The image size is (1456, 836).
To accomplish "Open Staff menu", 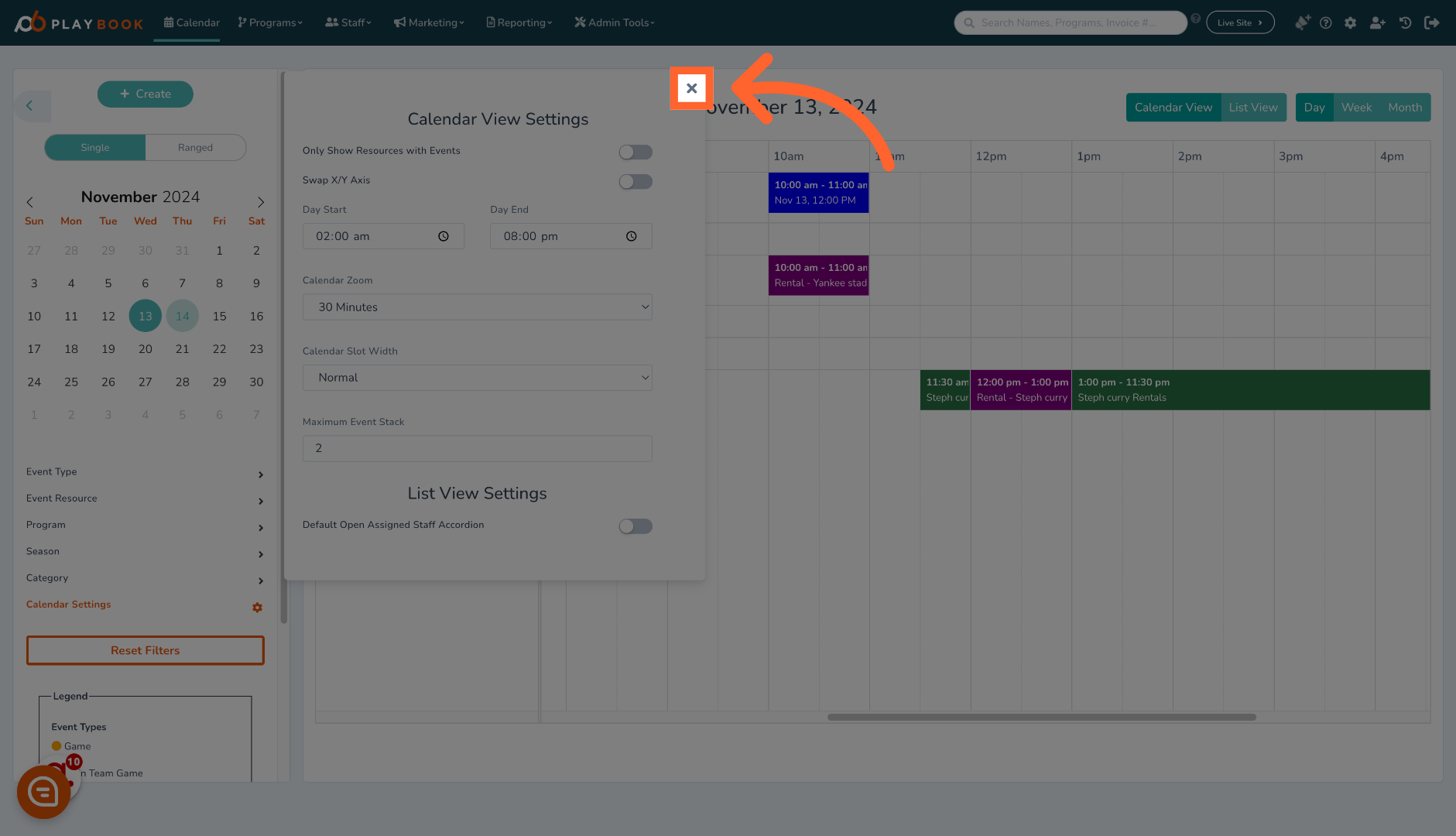I will coord(348,23).
